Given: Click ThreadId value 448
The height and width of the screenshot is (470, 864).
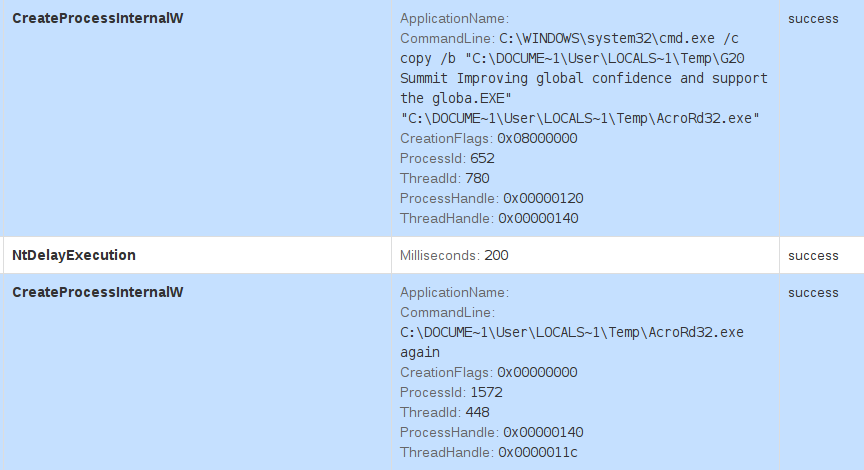Looking at the screenshot, I should tap(477, 412).
